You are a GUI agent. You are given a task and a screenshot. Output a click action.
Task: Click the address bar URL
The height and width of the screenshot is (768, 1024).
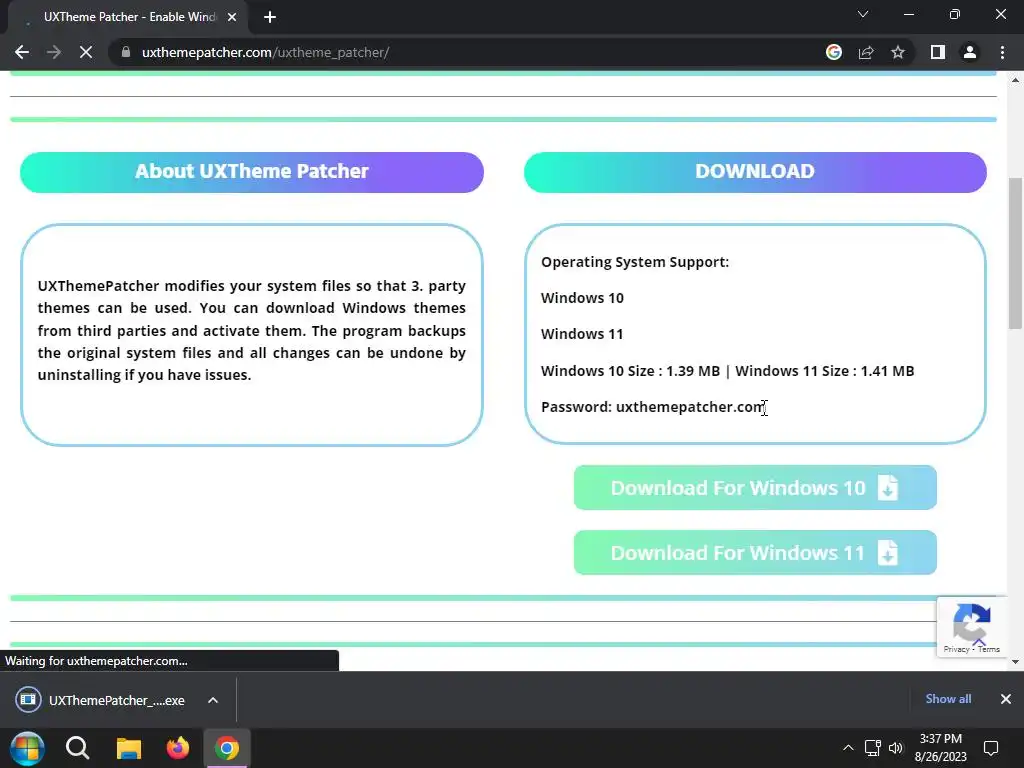point(265,52)
